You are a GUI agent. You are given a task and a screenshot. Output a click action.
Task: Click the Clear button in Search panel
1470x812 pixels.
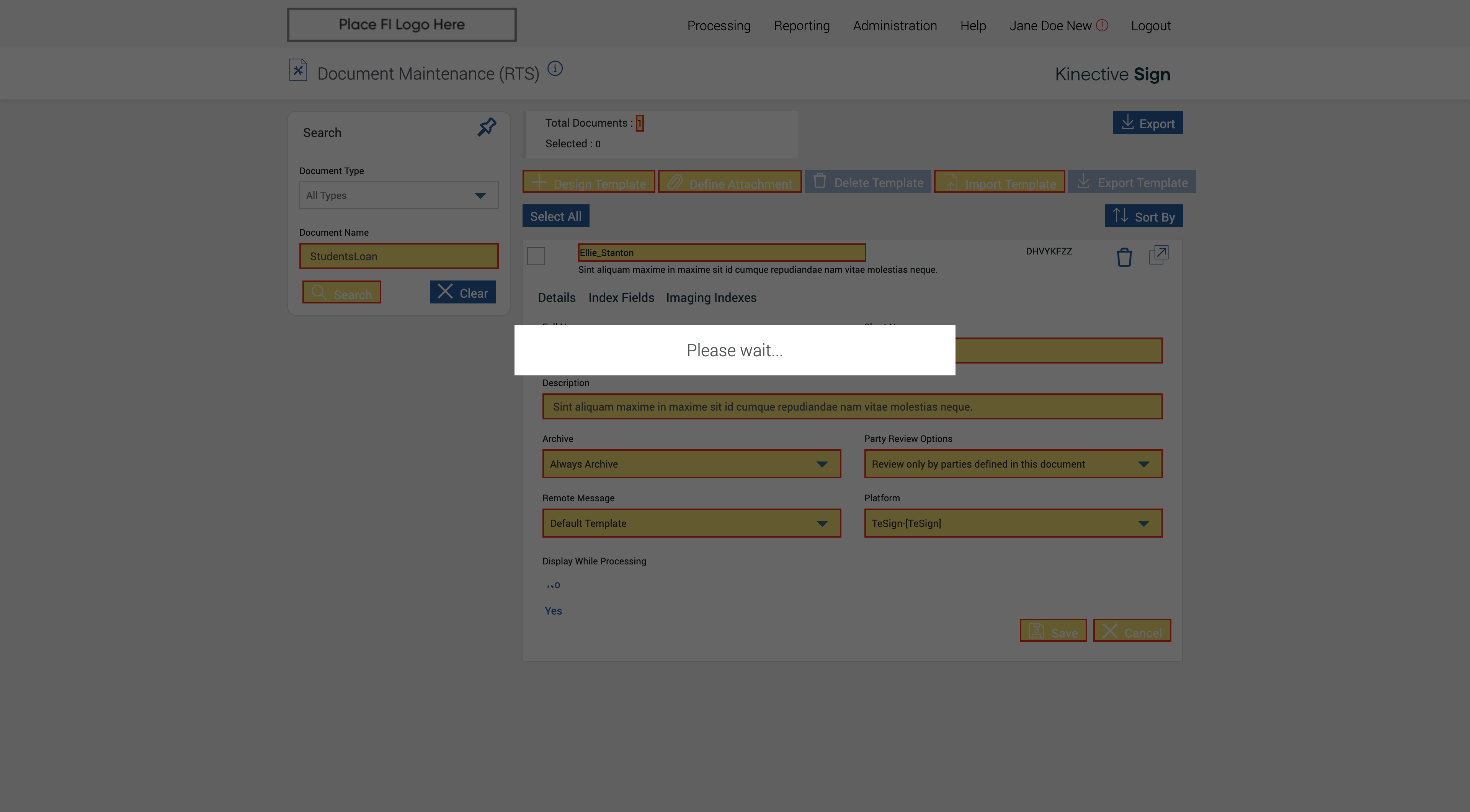click(462, 292)
